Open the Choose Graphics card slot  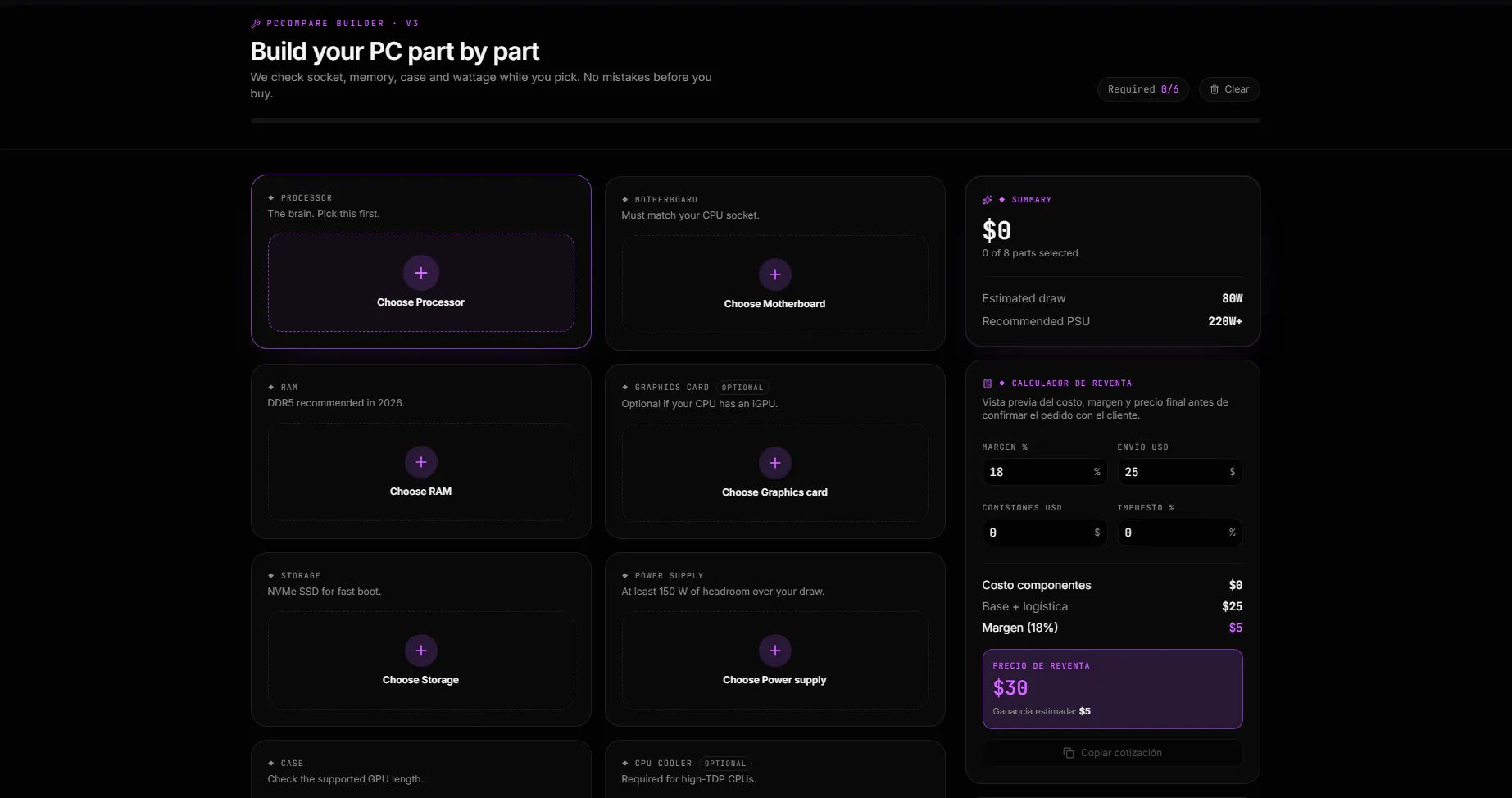[774, 473]
